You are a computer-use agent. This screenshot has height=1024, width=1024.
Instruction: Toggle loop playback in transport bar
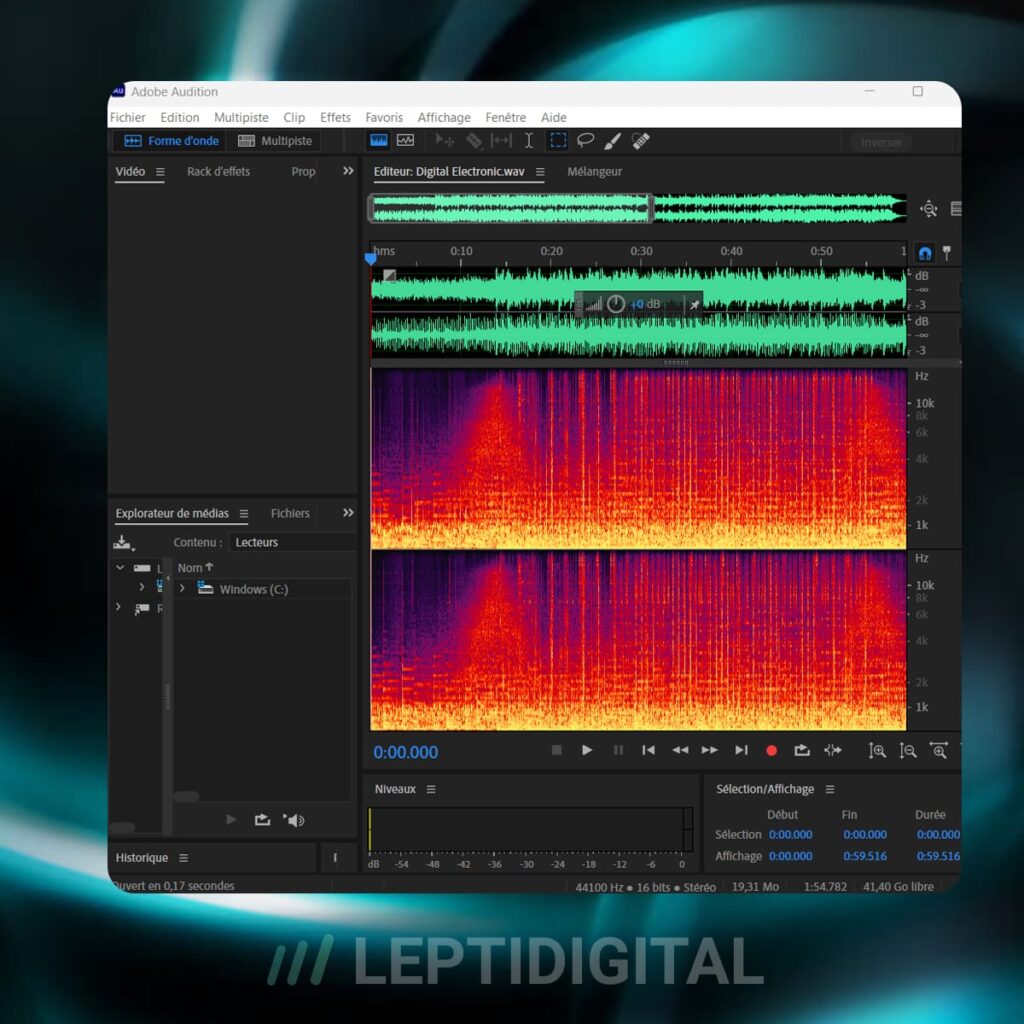pos(802,750)
